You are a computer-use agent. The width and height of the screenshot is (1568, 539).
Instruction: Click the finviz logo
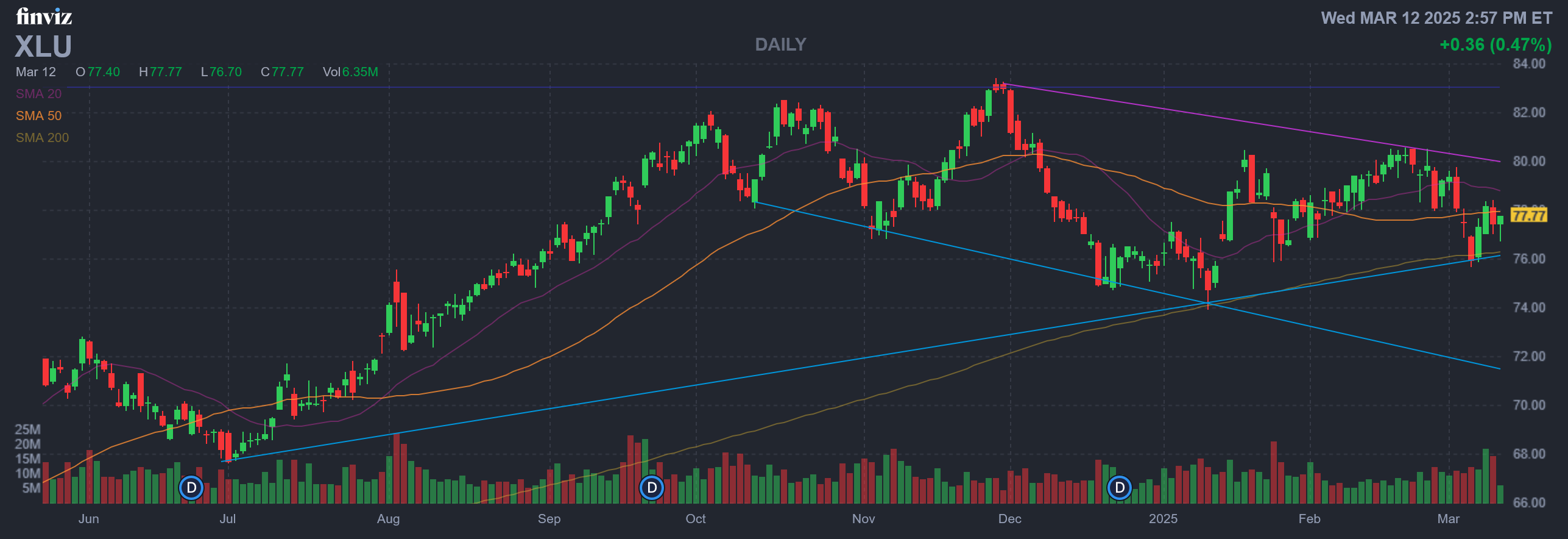pyautogui.click(x=44, y=16)
